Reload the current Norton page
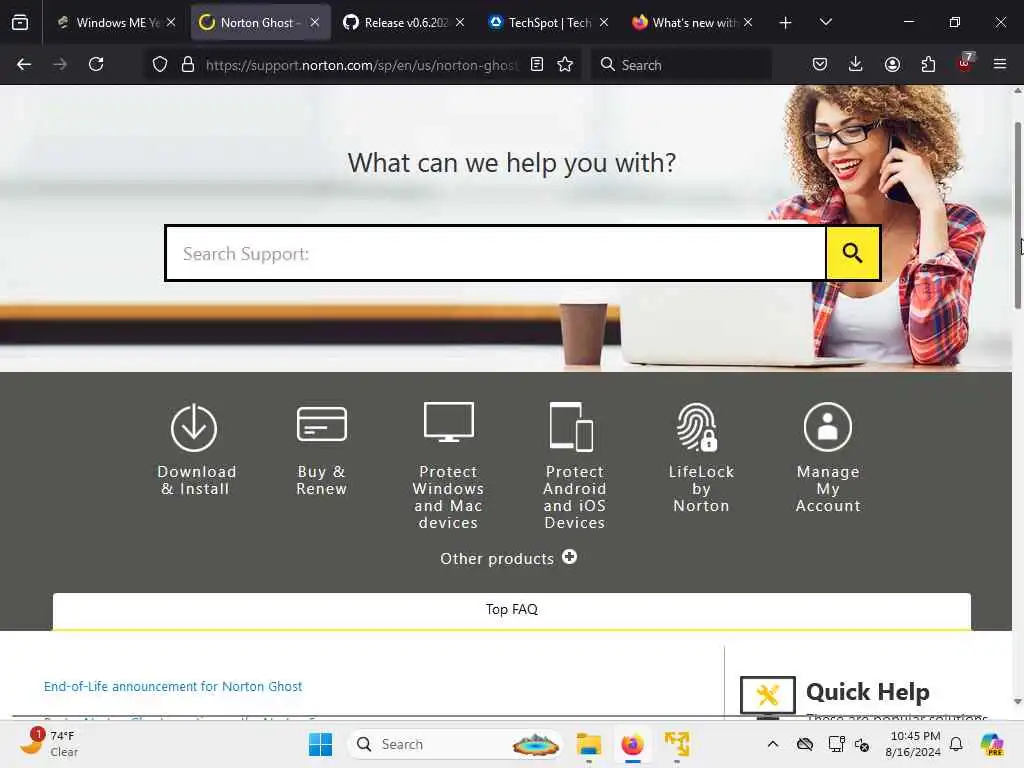 [96, 64]
